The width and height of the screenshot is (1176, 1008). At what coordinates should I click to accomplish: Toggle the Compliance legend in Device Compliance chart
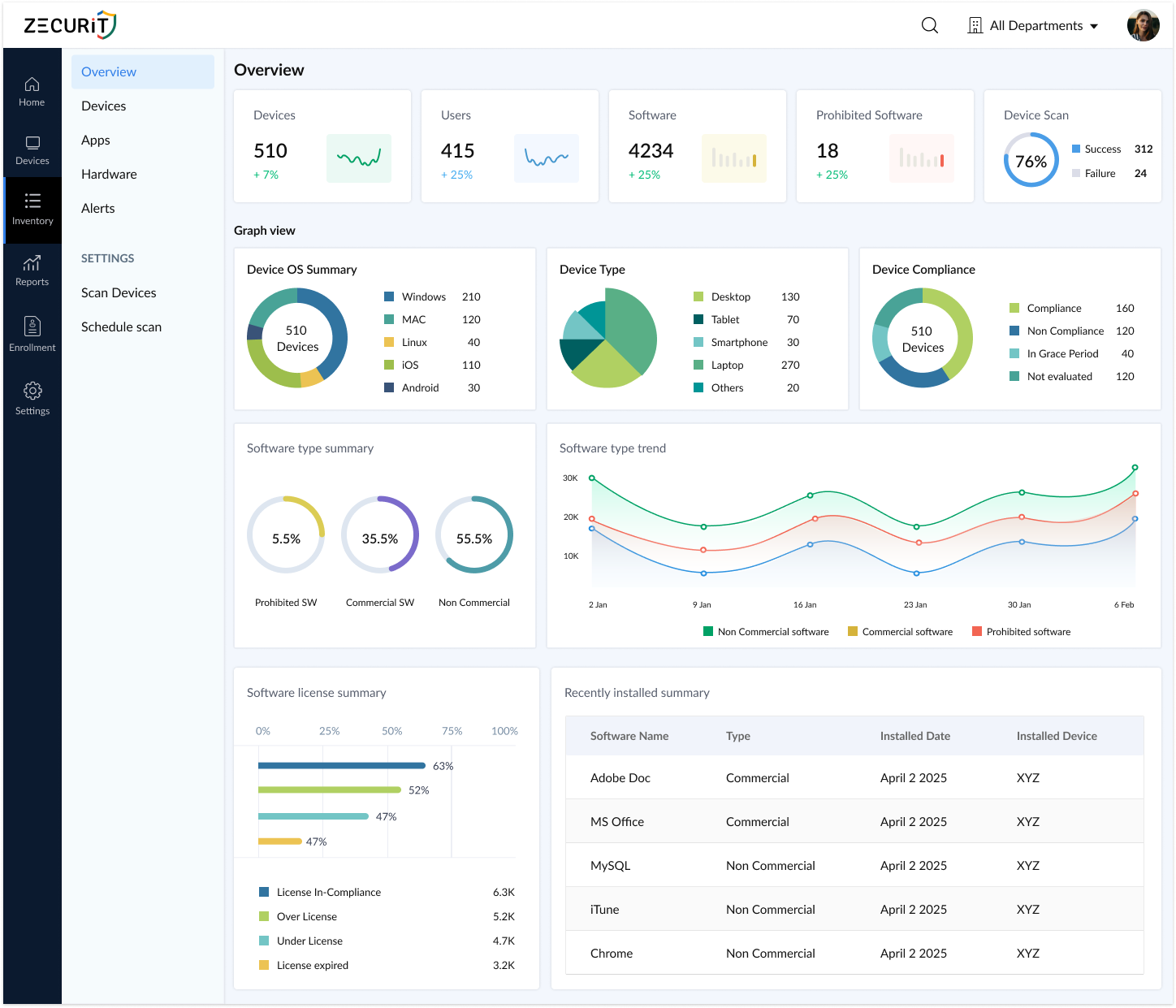1053,308
